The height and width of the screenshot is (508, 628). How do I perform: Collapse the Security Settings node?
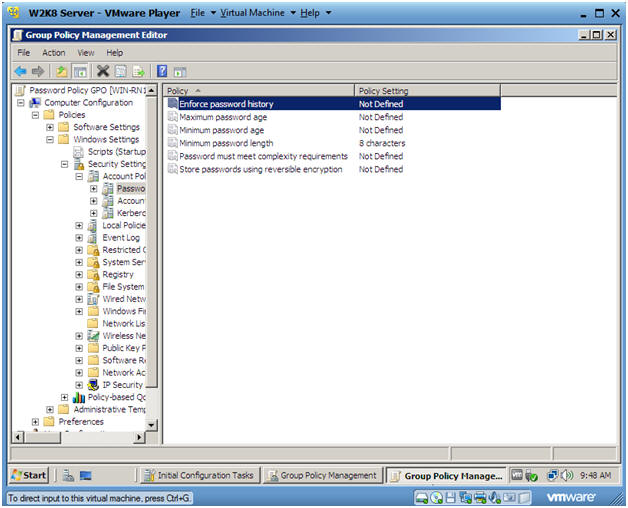(x=64, y=164)
